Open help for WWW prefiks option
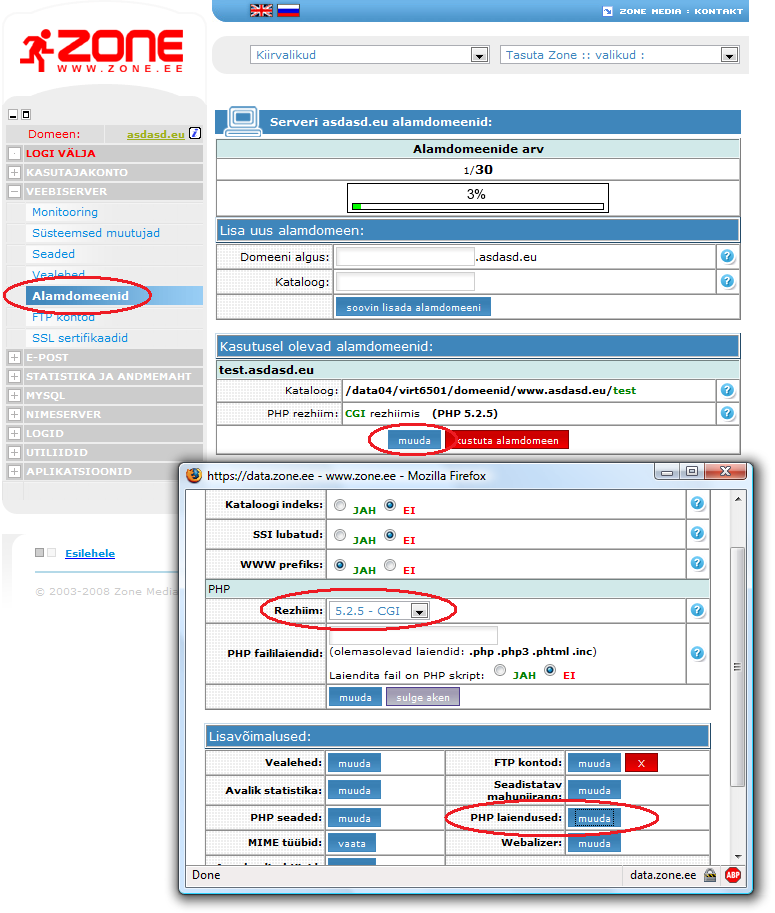Image resolution: width=775 pixels, height=913 pixels. coord(697,563)
